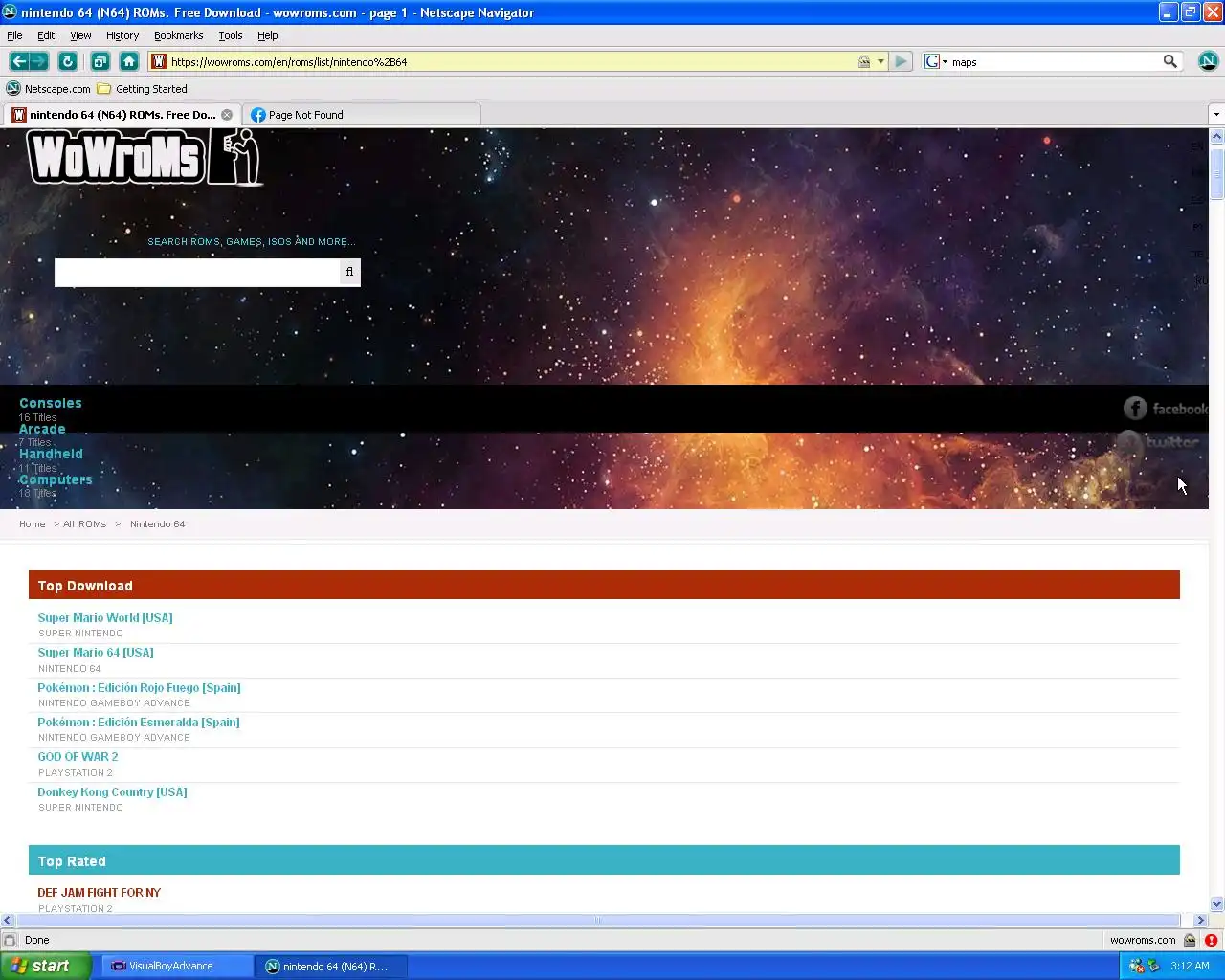Open Super Mario World [USA] link
This screenshot has height=980, width=1225.
[105, 618]
